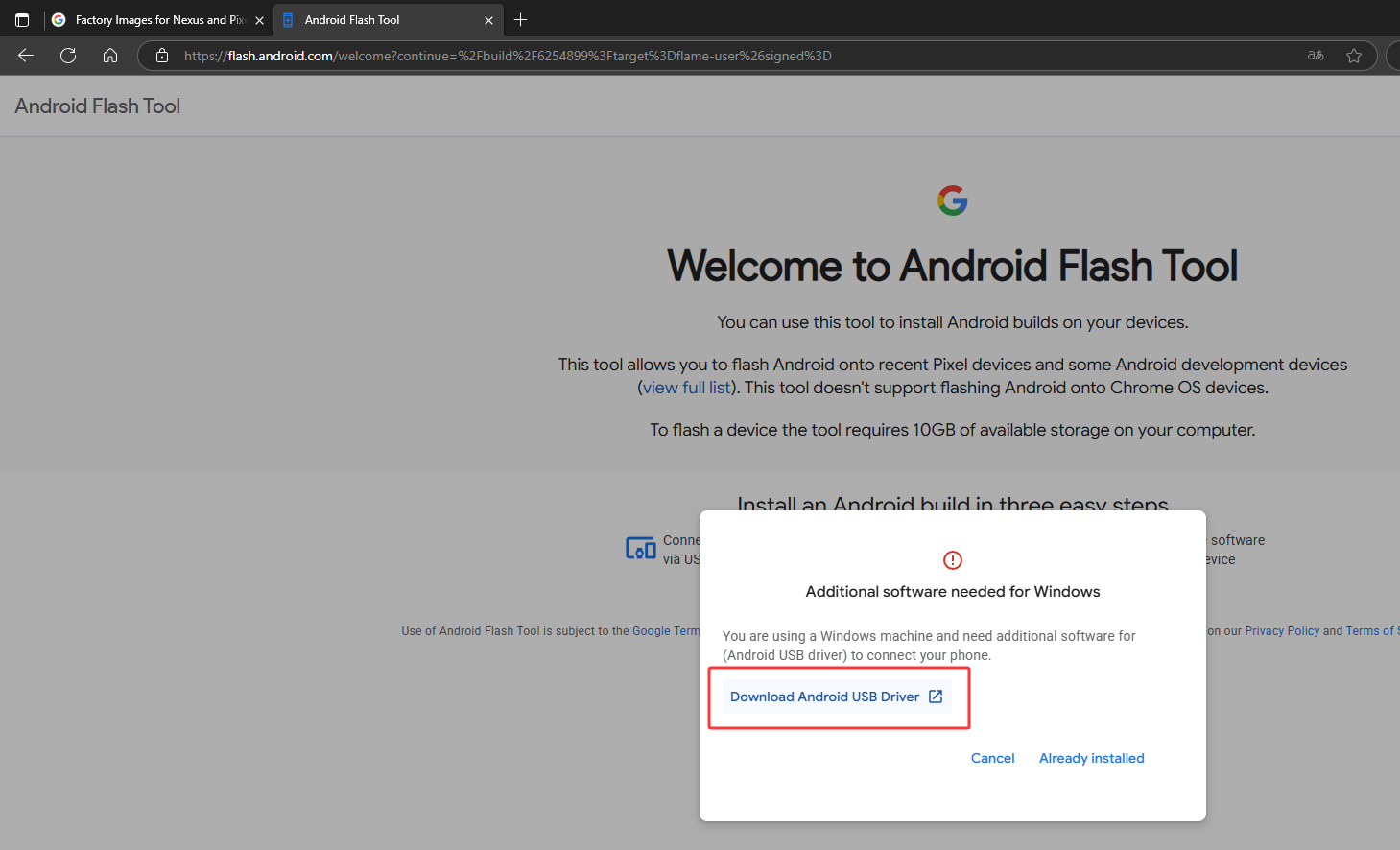Viewport: 1400px width, 850px height.
Task: Click text about 10GB available storage
Action: (953, 430)
